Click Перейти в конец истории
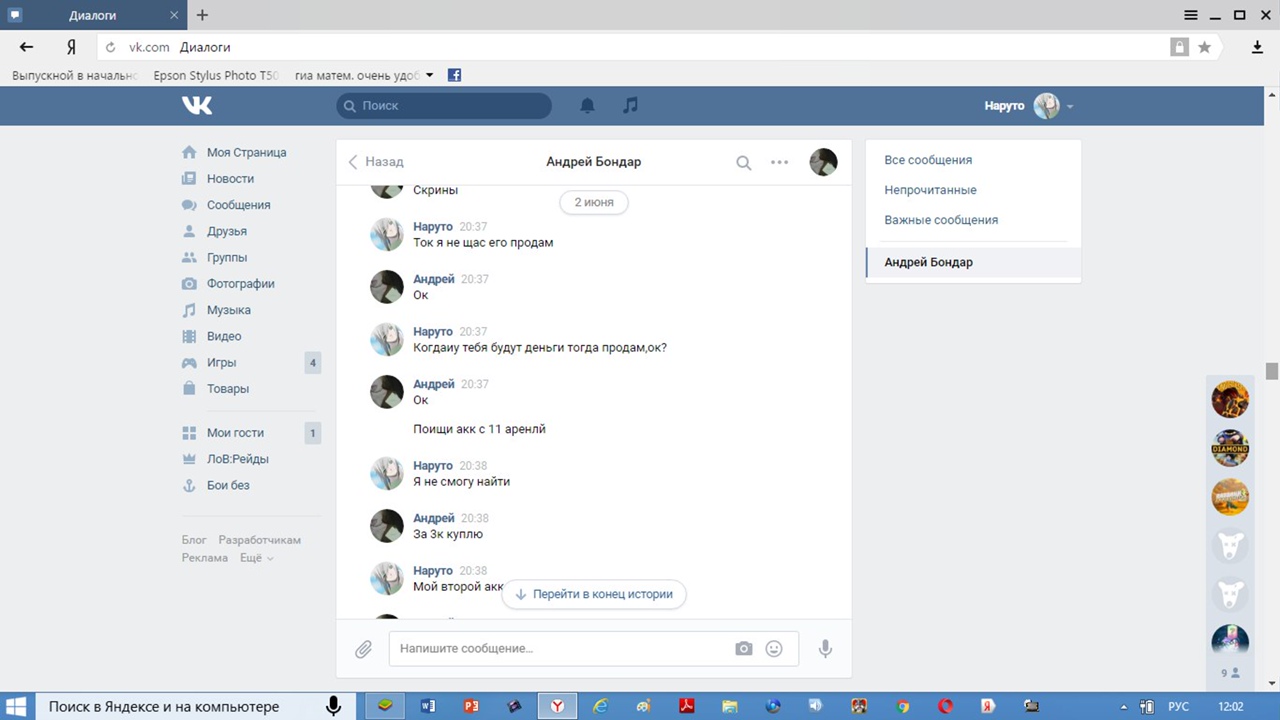The height and width of the screenshot is (720, 1280). pos(593,594)
